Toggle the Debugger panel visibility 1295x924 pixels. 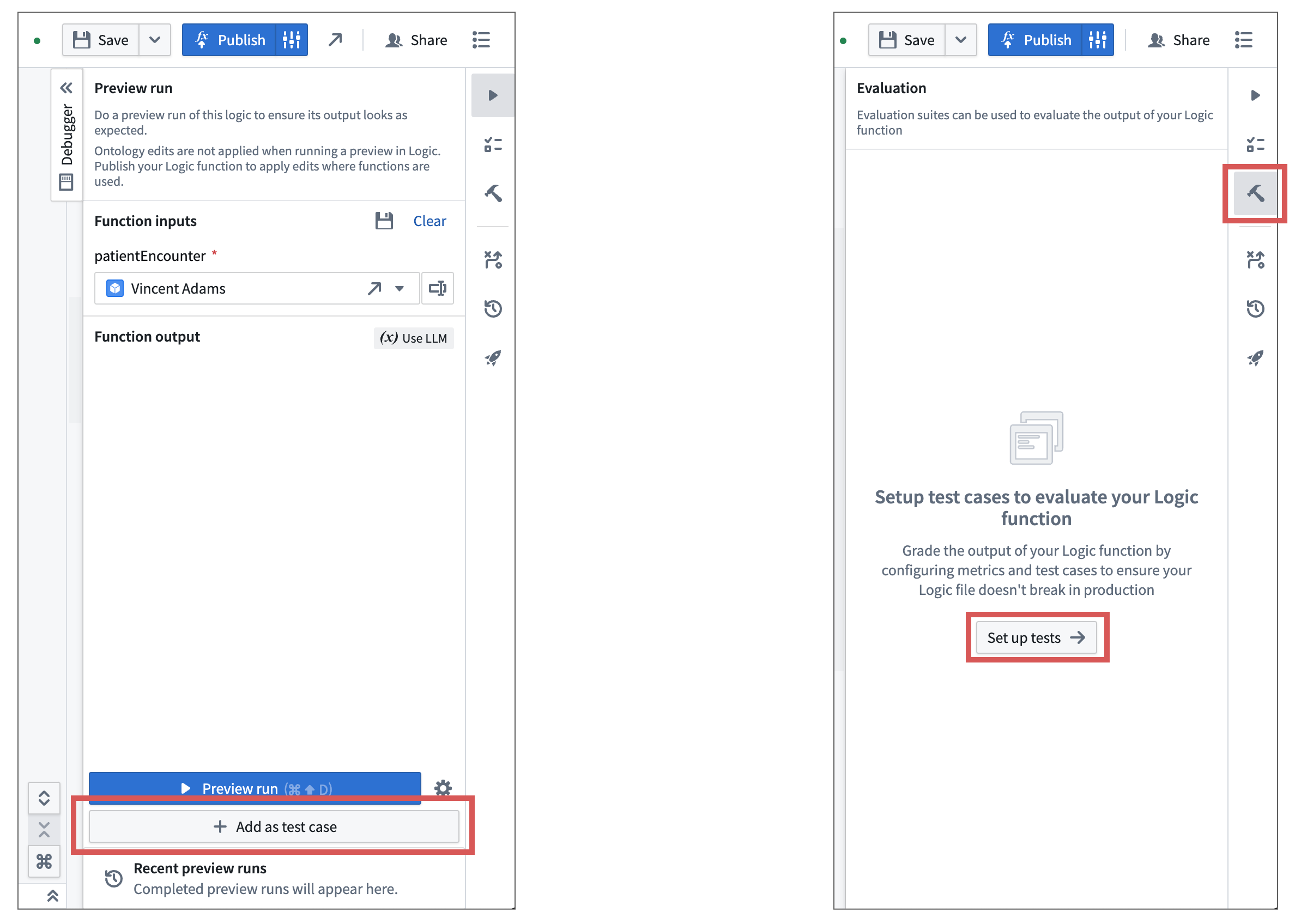pos(65,90)
